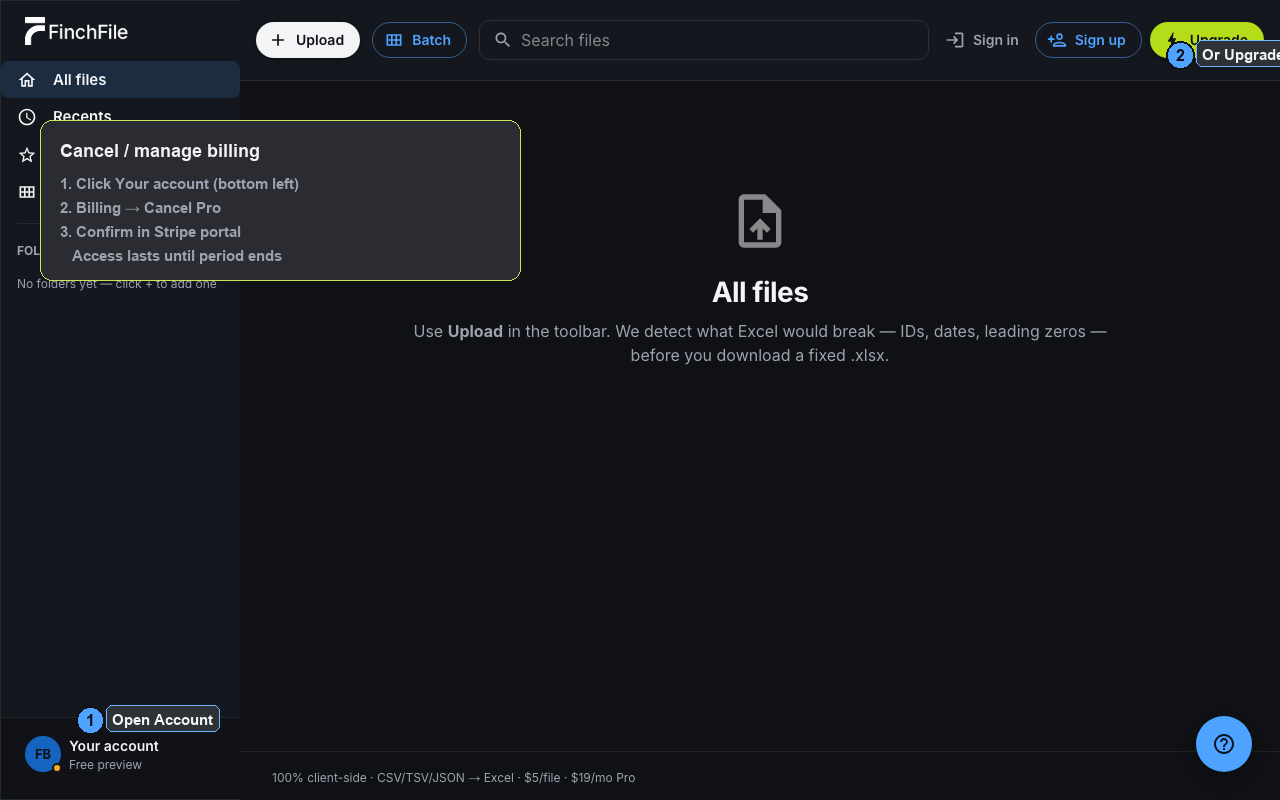Open Recents via the clock icon
The image size is (1280, 800).
click(x=27, y=117)
